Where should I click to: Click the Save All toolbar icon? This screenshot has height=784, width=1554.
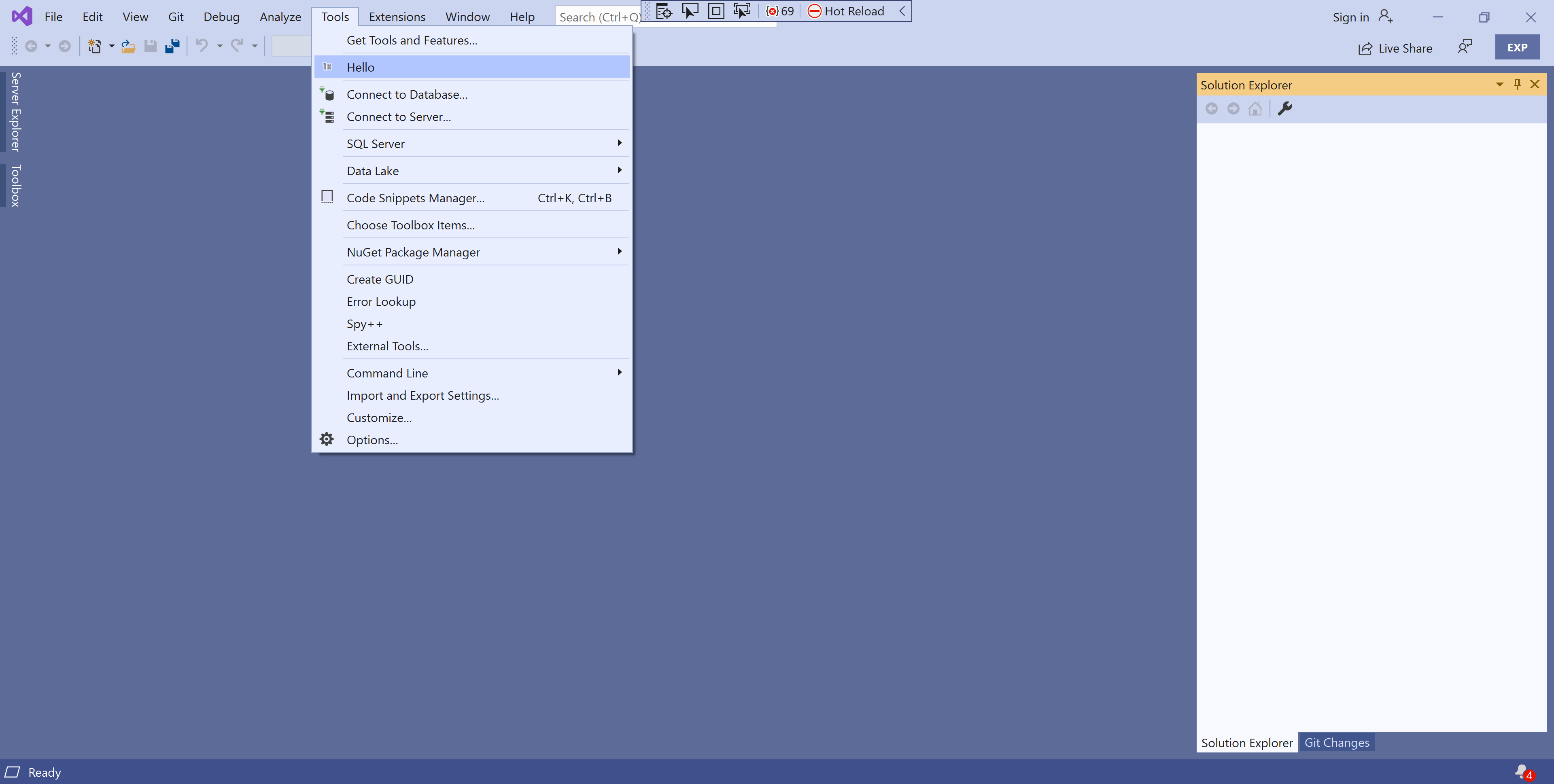[x=172, y=46]
